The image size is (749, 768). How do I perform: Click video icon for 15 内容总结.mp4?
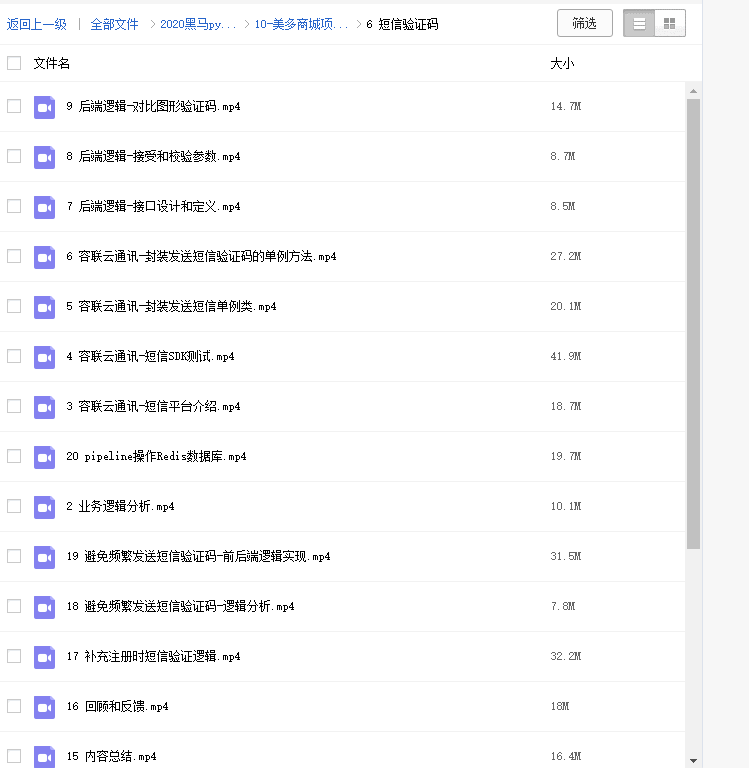[44, 756]
